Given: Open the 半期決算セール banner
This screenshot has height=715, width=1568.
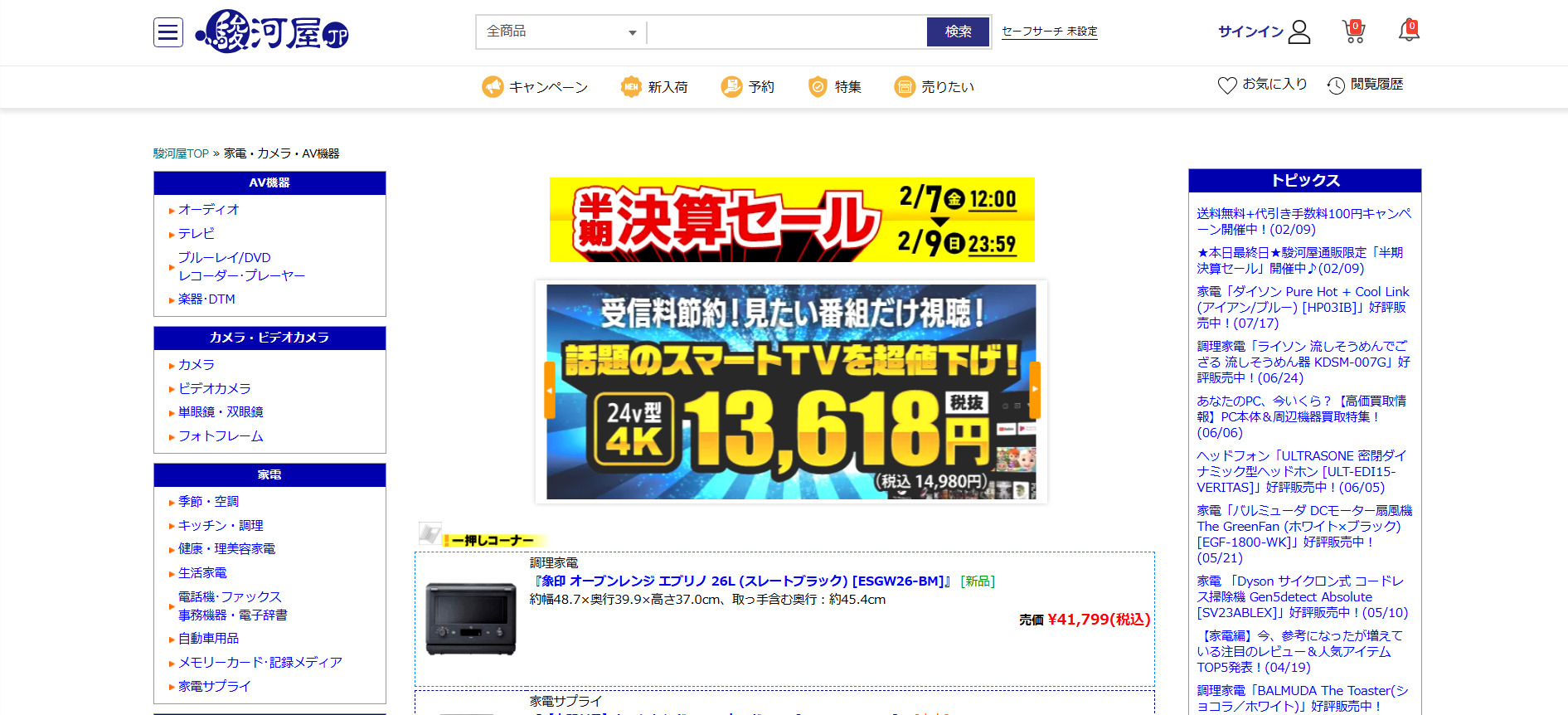Looking at the screenshot, I should pos(791,220).
